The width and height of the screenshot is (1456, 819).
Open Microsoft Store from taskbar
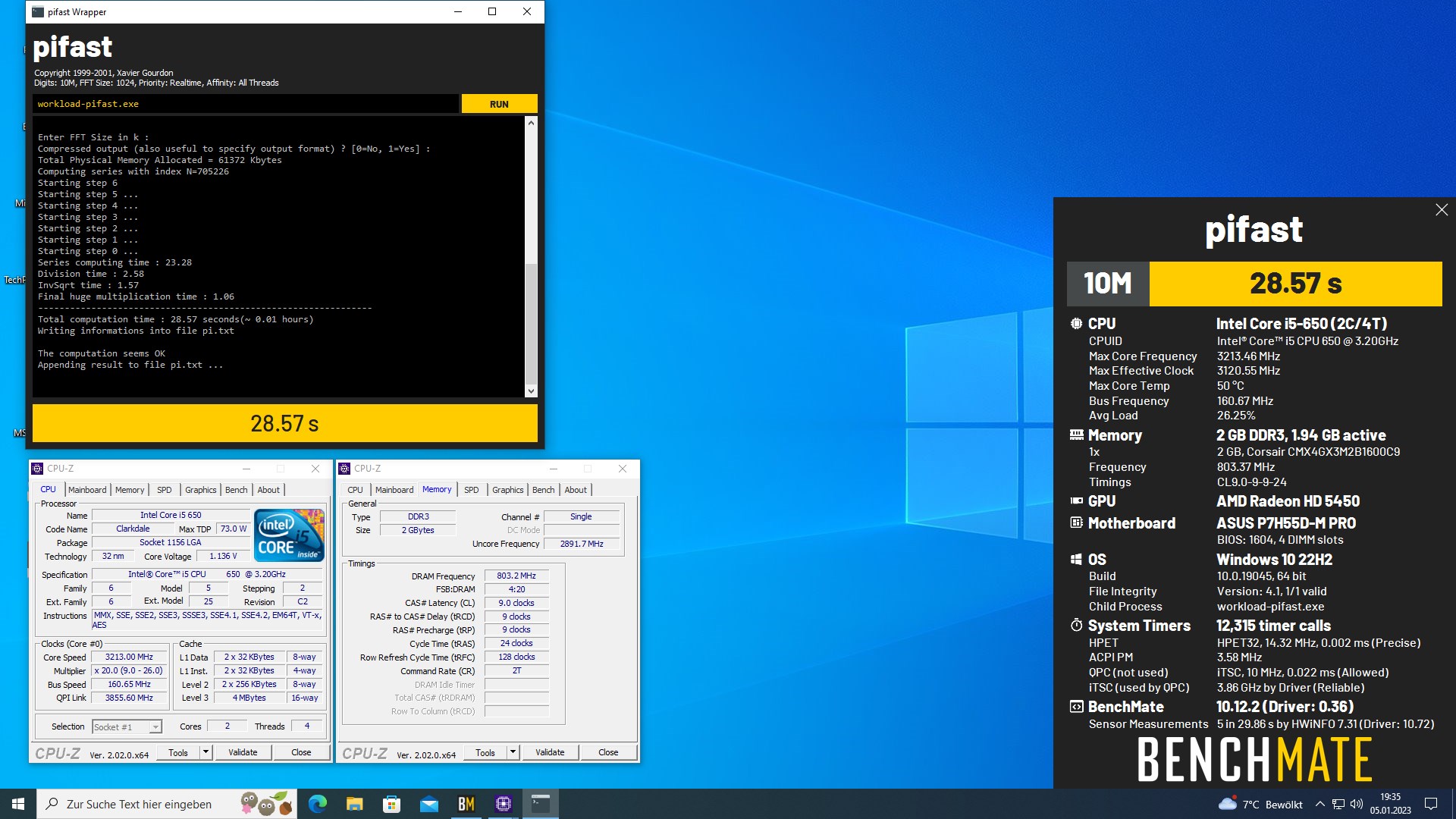391,804
